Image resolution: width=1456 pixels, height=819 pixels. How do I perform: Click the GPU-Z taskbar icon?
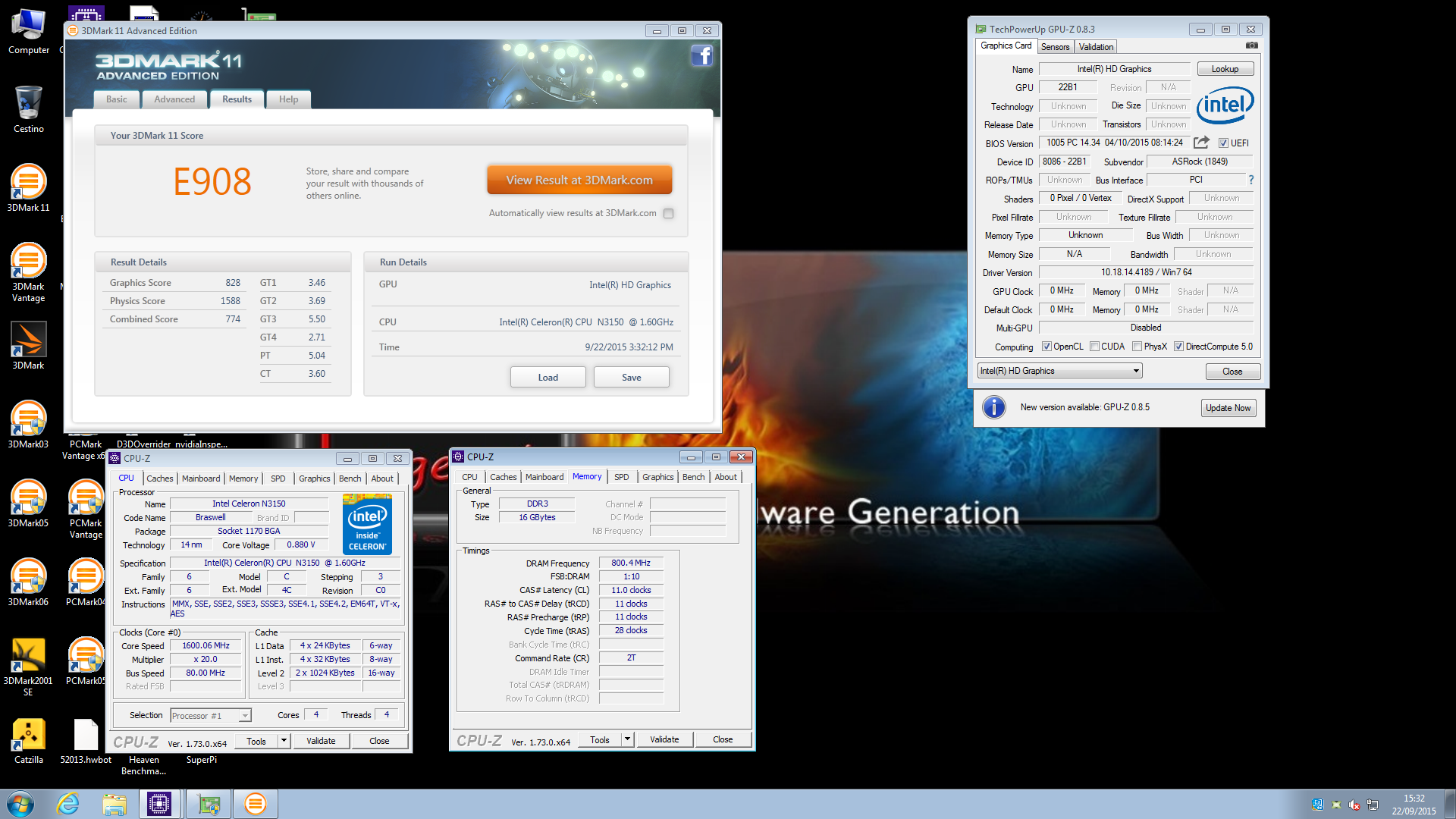[x=208, y=804]
